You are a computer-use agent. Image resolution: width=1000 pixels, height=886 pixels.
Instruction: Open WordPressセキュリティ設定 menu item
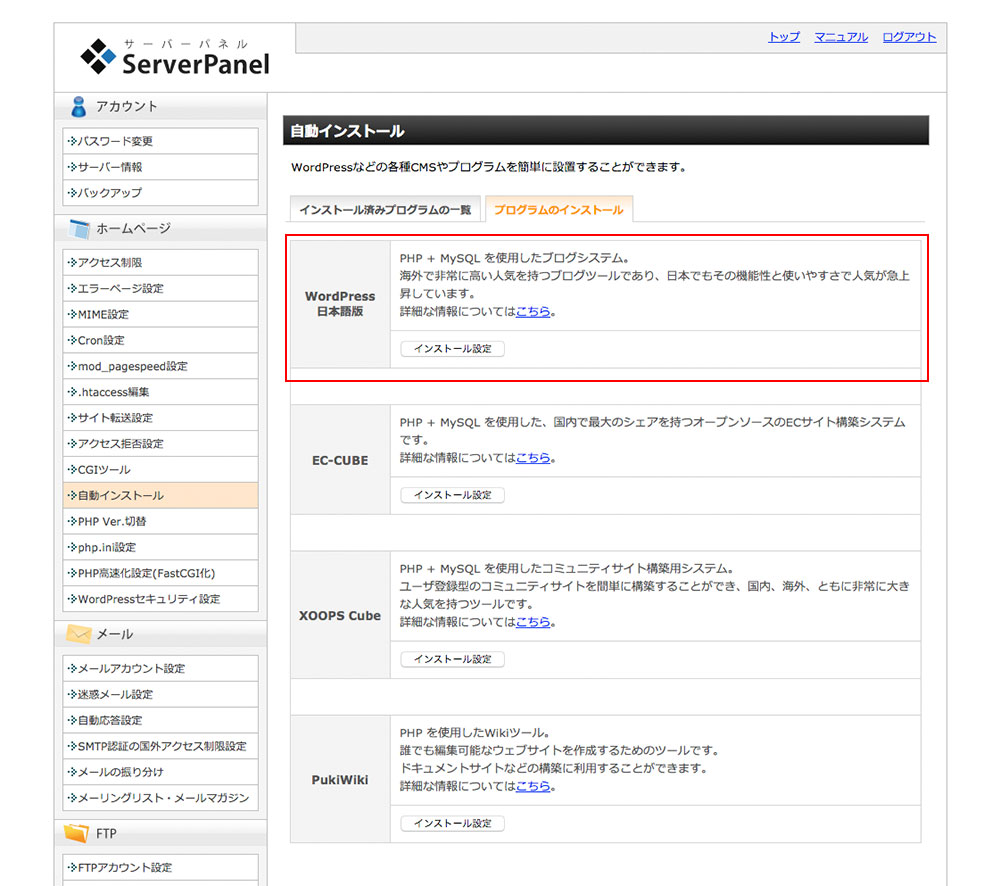tap(161, 599)
